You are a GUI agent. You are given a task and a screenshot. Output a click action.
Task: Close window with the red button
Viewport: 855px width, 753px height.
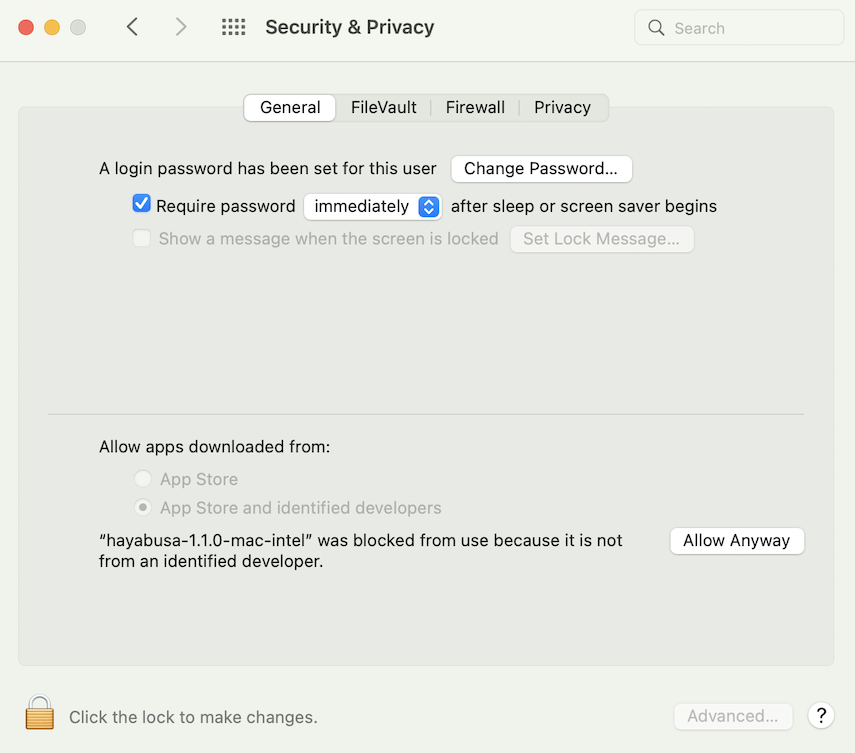pyautogui.click(x=26, y=27)
